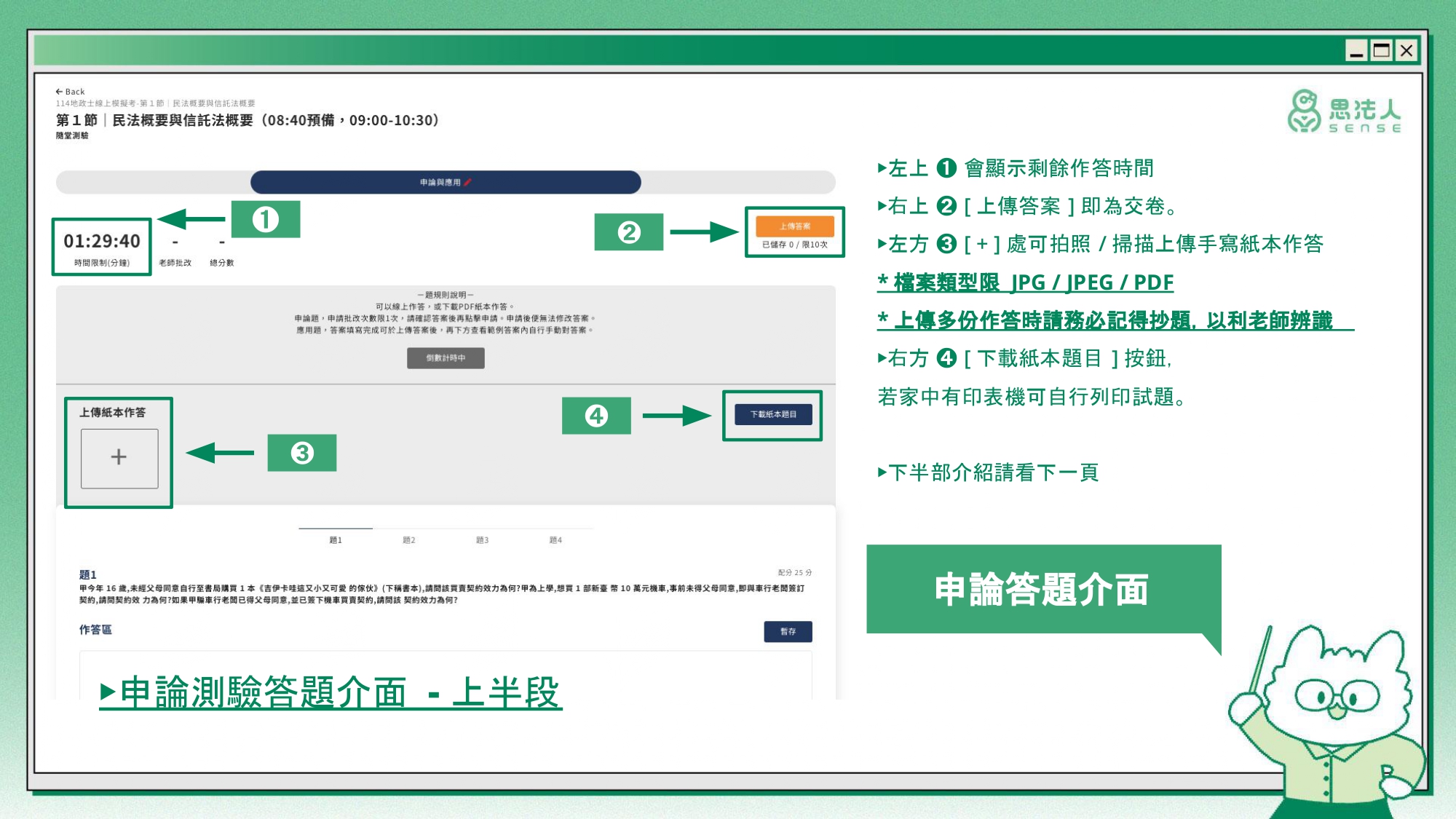
Task: Open the 題4 tab
Action: (x=555, y=539)
